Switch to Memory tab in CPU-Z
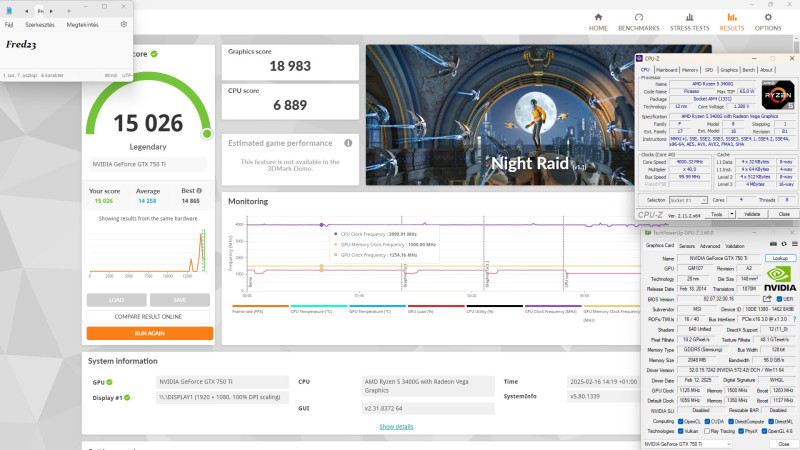800x450 pixels. [690, 70]
